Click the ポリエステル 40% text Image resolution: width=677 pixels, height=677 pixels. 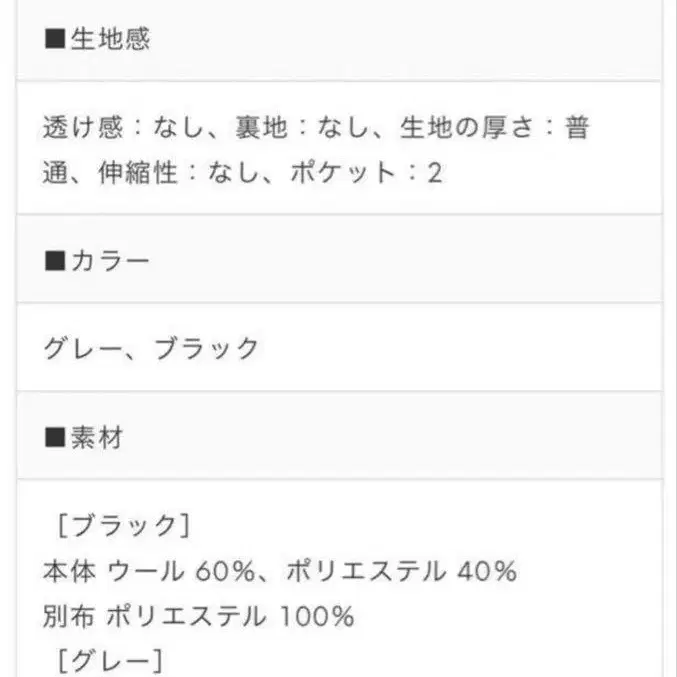(401, 571)
